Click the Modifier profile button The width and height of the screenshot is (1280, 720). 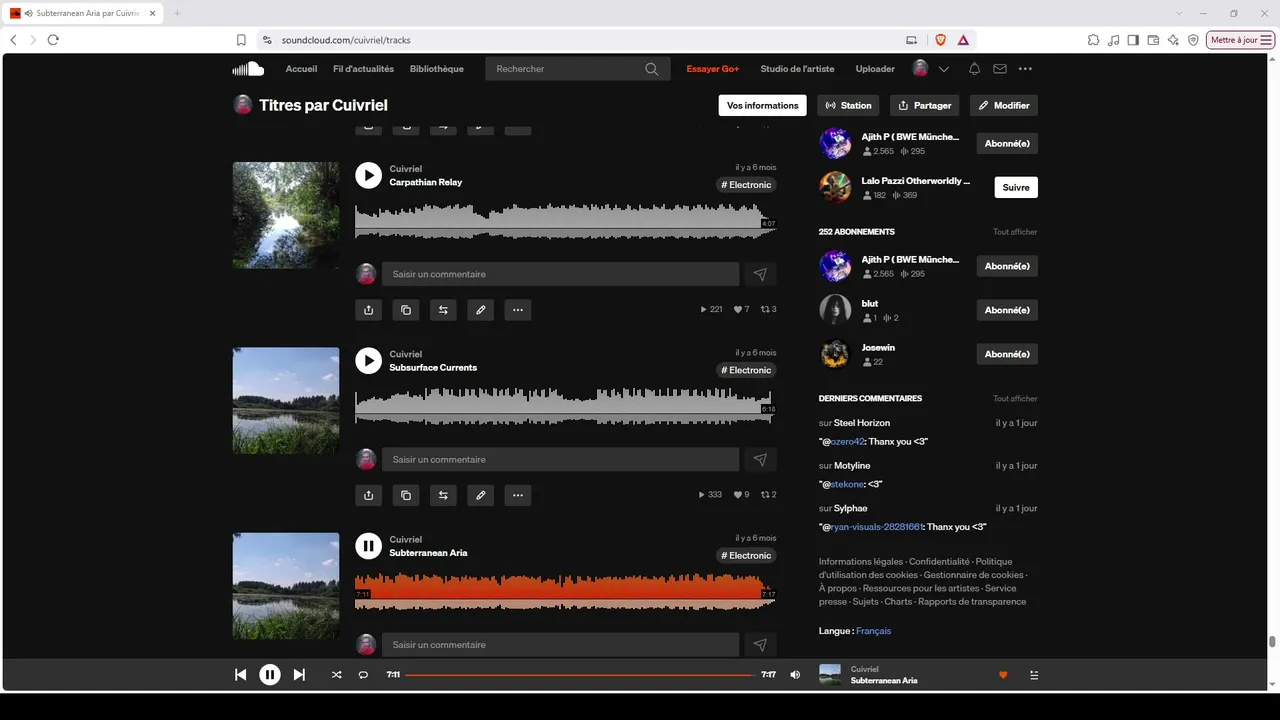coord(1004,105)
